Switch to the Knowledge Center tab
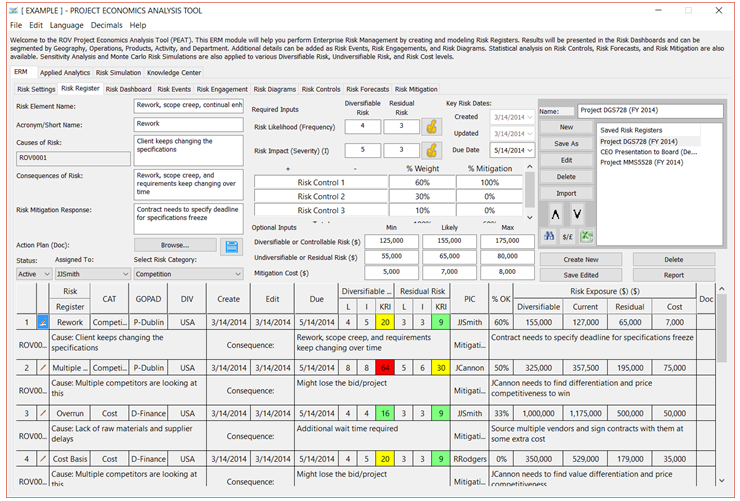740x501 pixels. click(x=174, y=73)
